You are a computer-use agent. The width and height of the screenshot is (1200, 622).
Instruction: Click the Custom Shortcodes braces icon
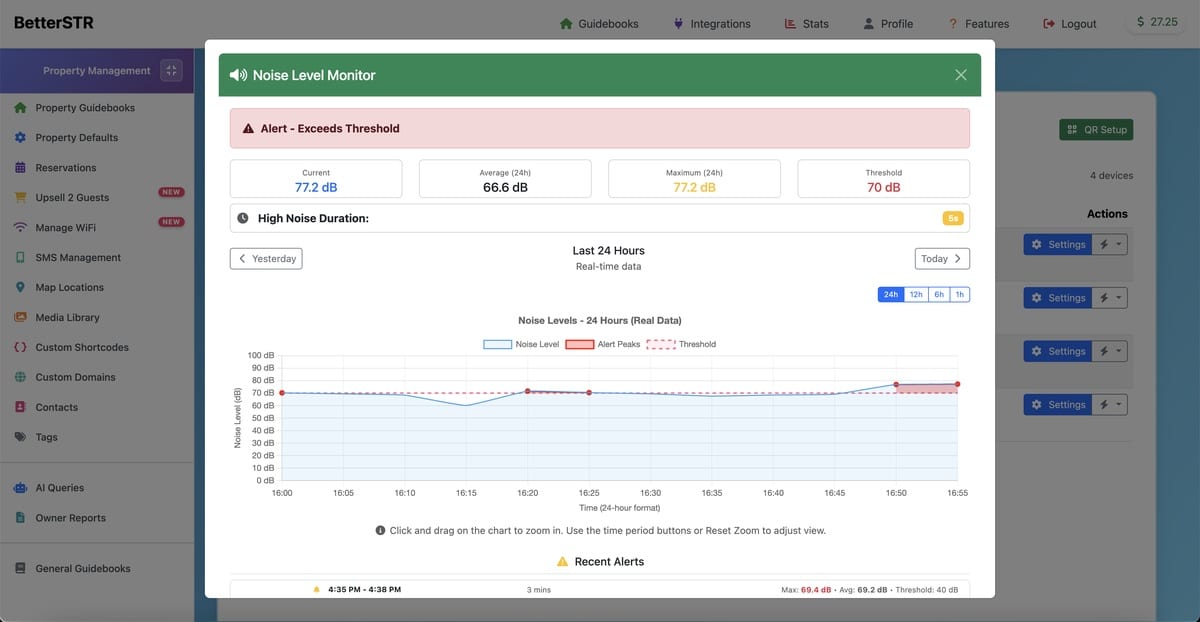click(x=20, y=348)
